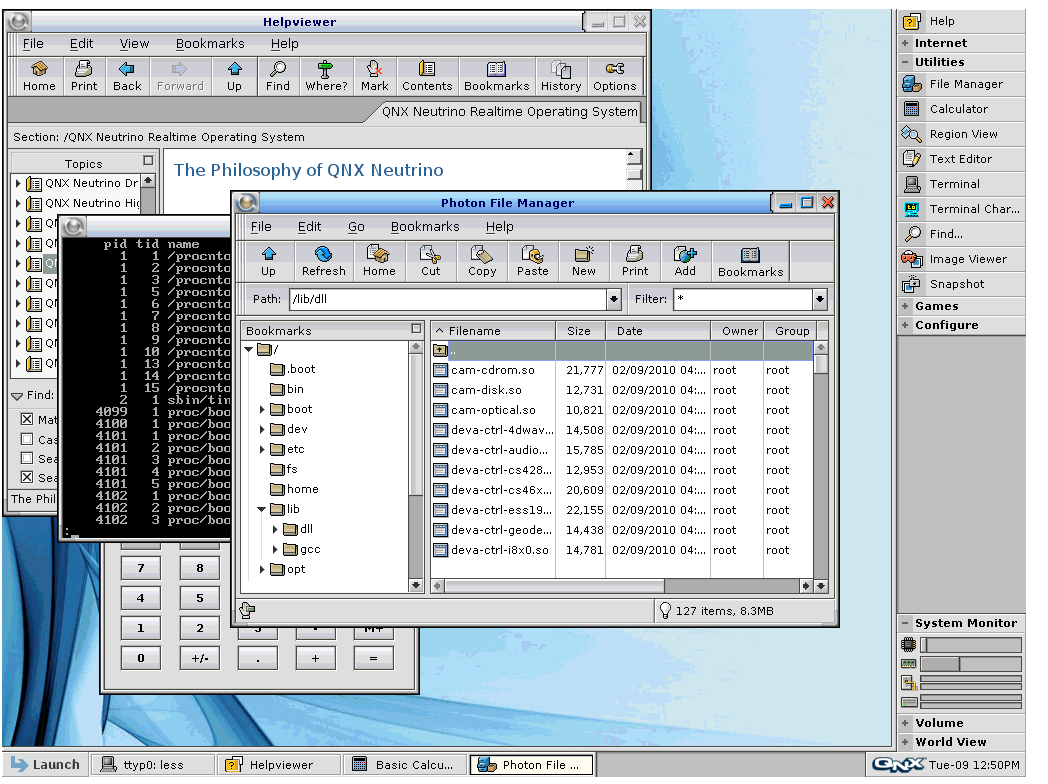Expand the etc folder in tree
Viewport: 1048px width, 784px height.
pyautogui.click(x=262, y=449)
